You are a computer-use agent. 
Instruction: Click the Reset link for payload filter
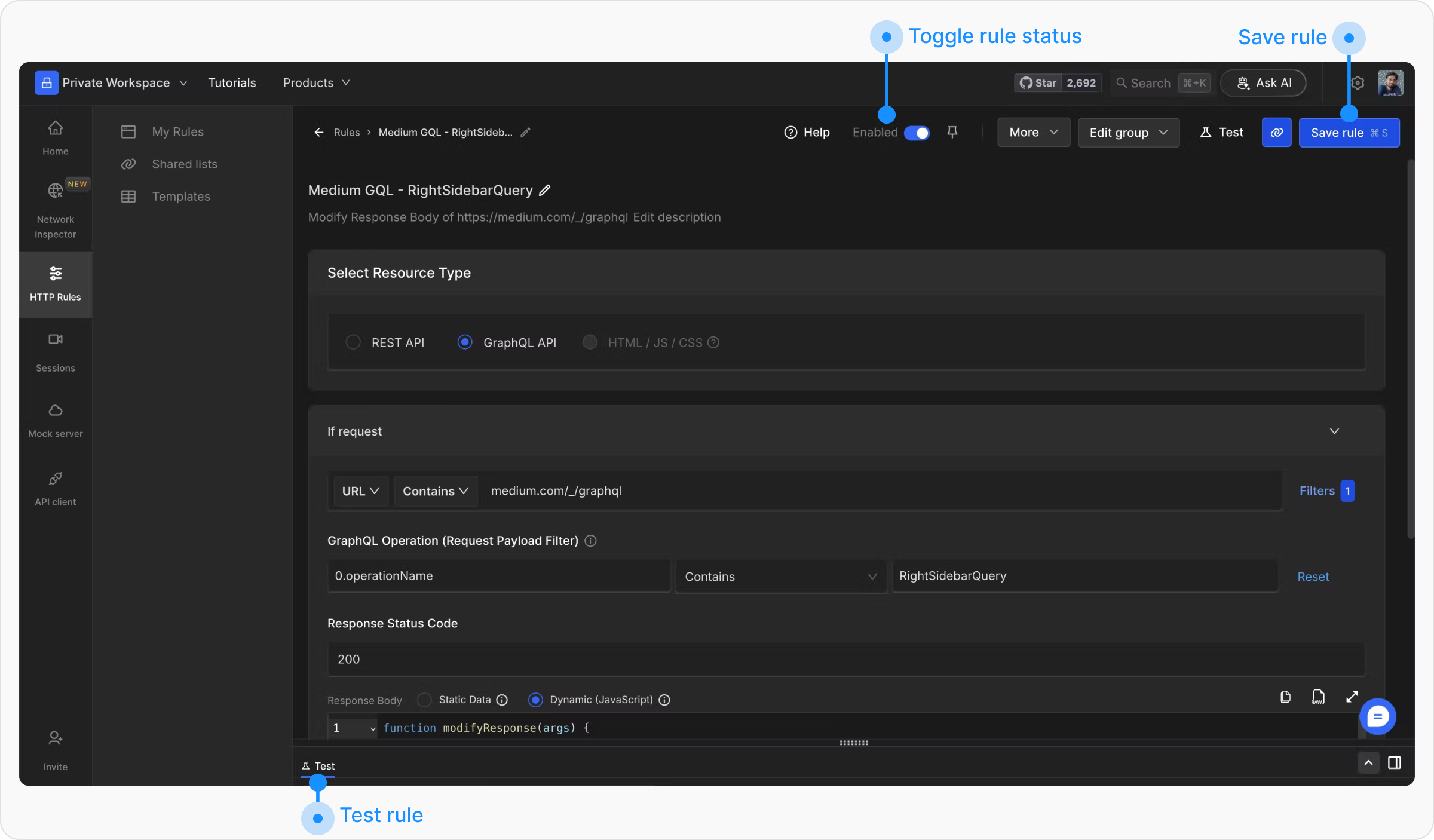(1313, 577)
